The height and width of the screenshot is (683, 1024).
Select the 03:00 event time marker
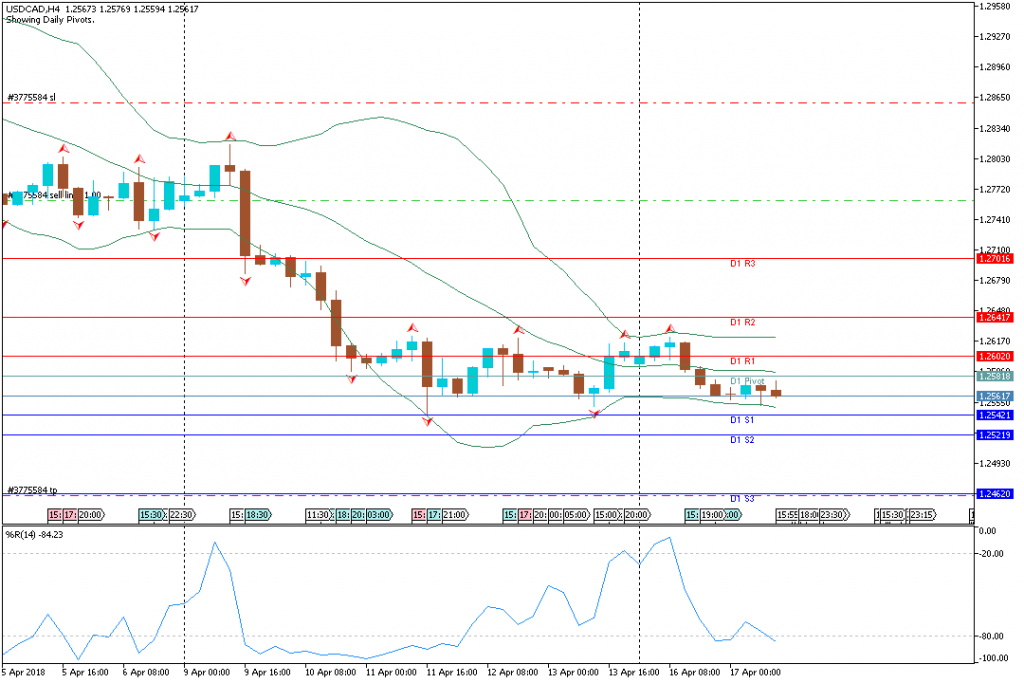[379, 515]
